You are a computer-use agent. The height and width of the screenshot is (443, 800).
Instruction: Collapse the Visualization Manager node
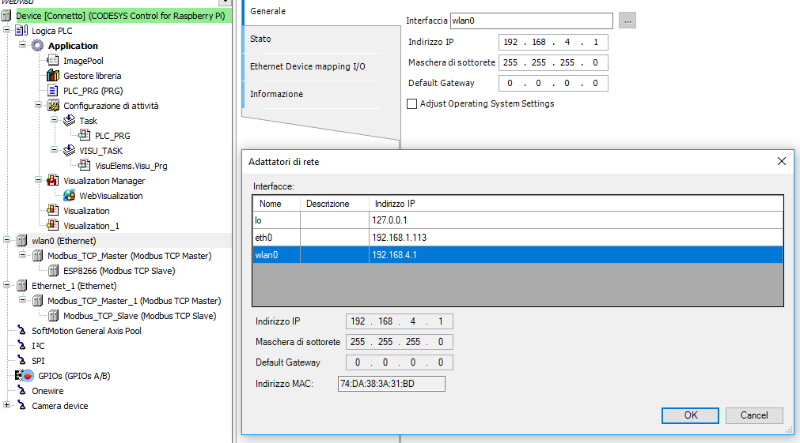tap(38, 180)
